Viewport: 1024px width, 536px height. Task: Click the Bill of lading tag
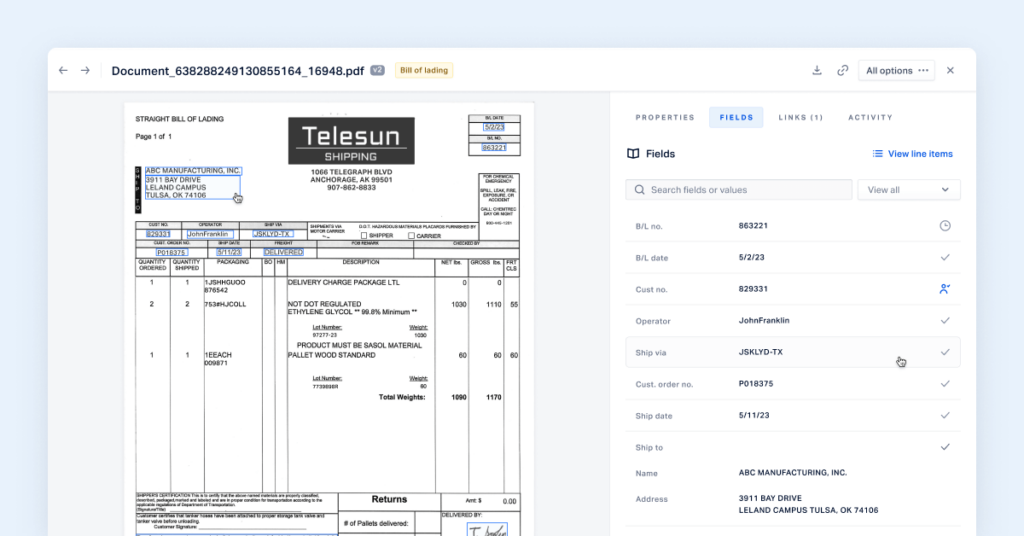point(424,71)
